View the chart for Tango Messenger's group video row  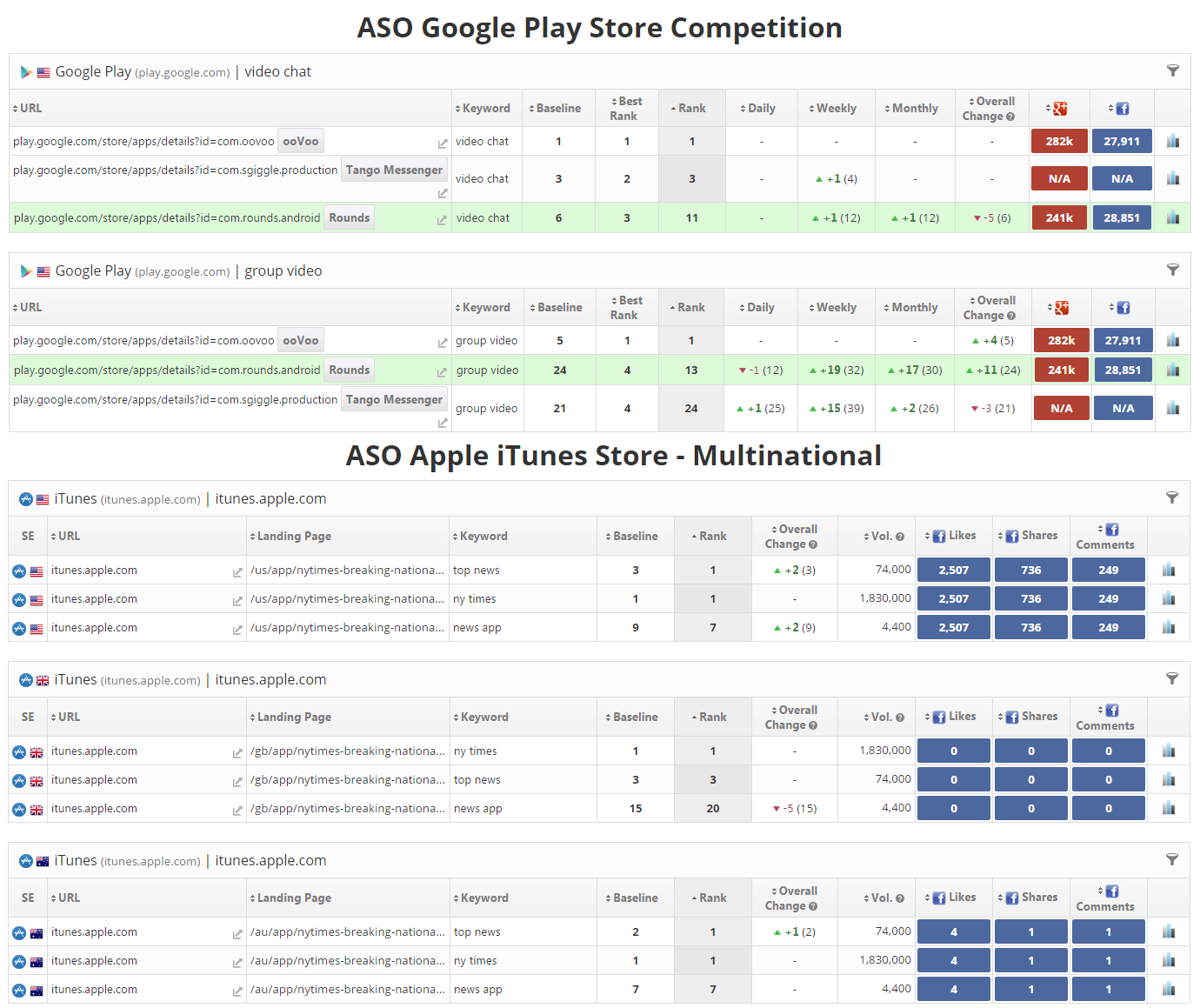pyautogui.click(x=1173, y=408)
